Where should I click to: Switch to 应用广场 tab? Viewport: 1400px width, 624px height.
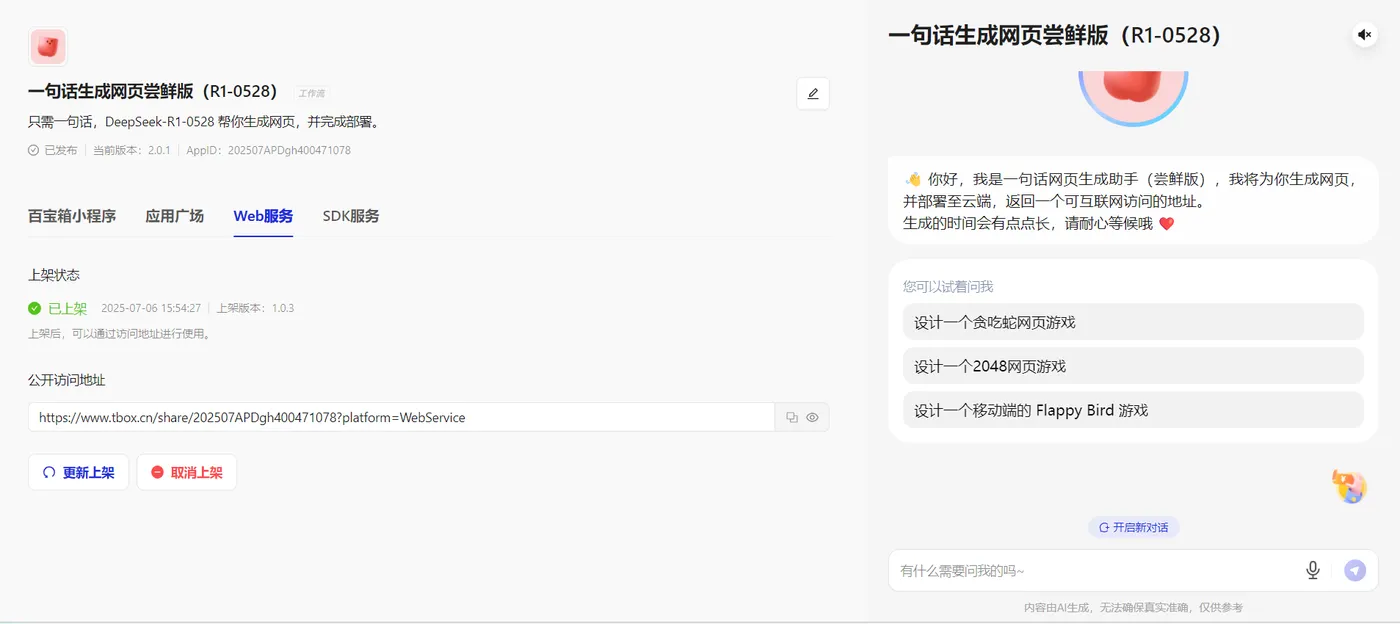click(174, 216)
